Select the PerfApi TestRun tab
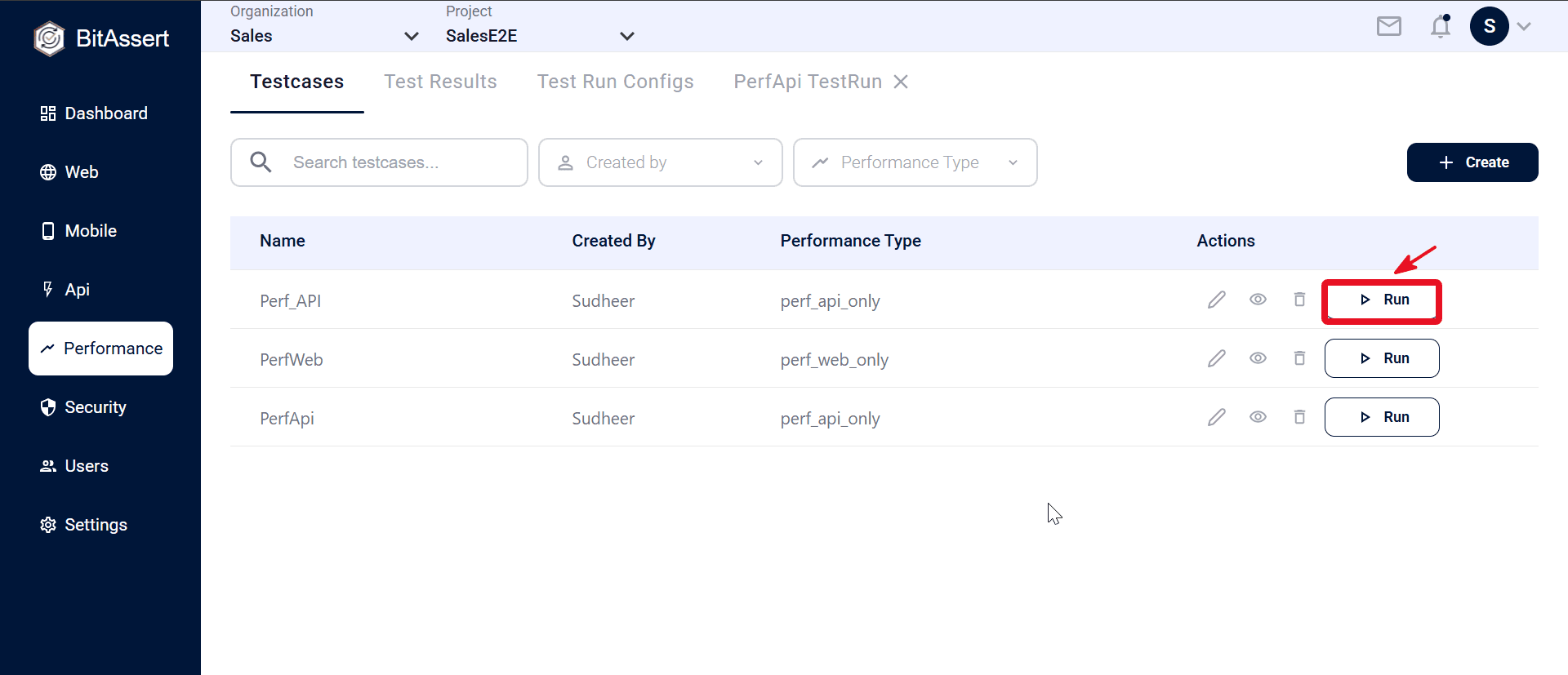 pyautogui.click(x=808, y=82)
